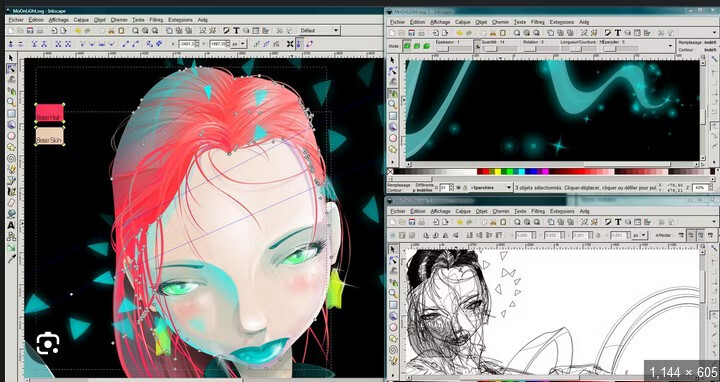
Task: Choose the Eraser tool in the main toolbox
Action: coord(11,203)
